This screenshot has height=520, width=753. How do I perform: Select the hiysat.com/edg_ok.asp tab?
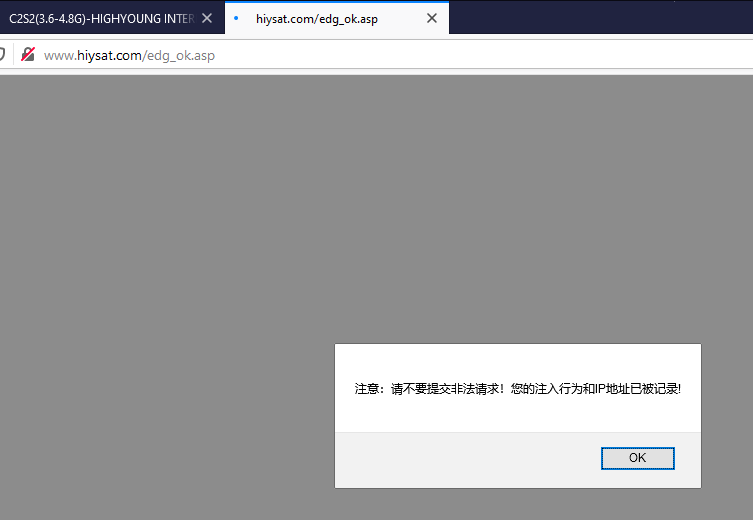337,18
